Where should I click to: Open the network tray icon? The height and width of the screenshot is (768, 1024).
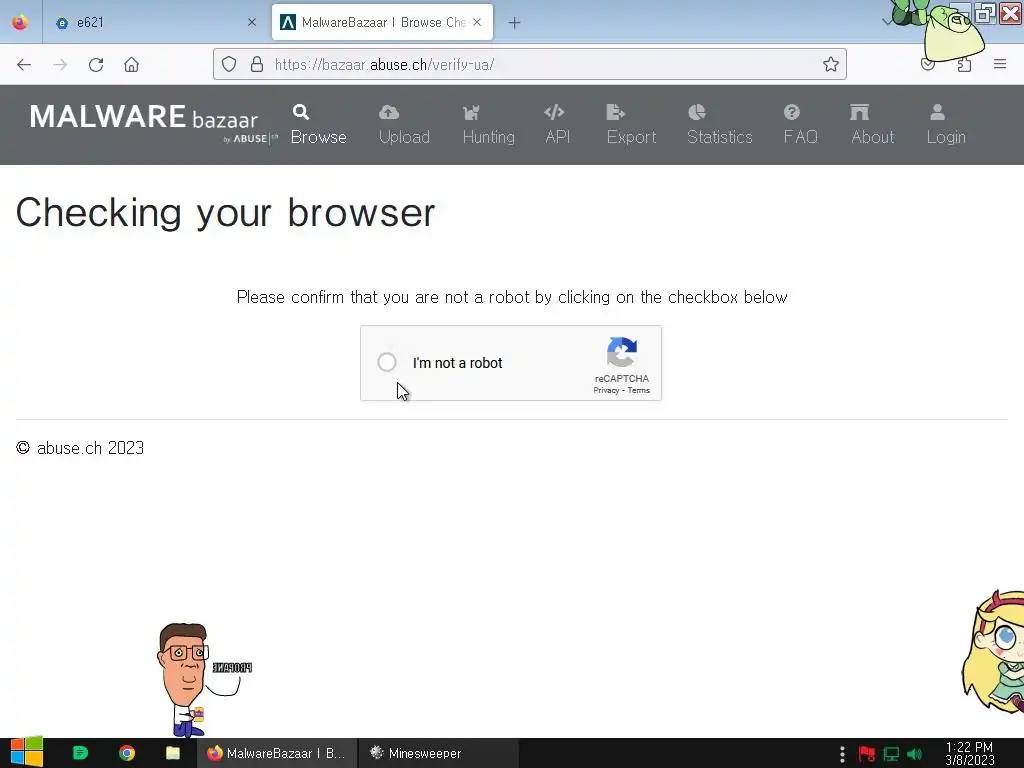coord(891,754)
